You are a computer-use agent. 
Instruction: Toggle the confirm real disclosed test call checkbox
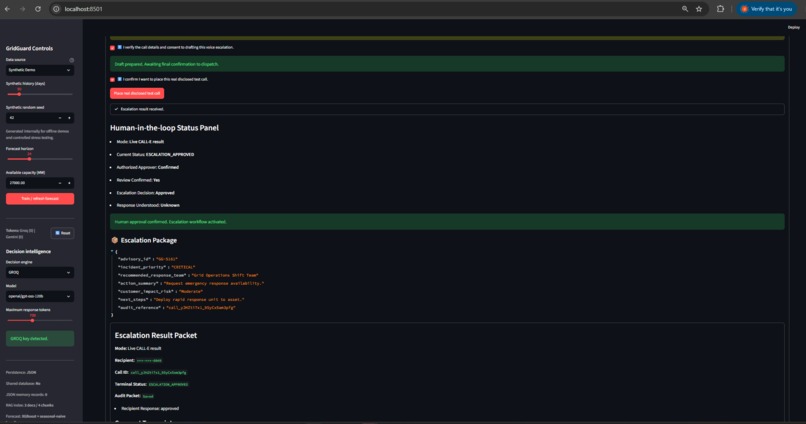pos(112,80)
